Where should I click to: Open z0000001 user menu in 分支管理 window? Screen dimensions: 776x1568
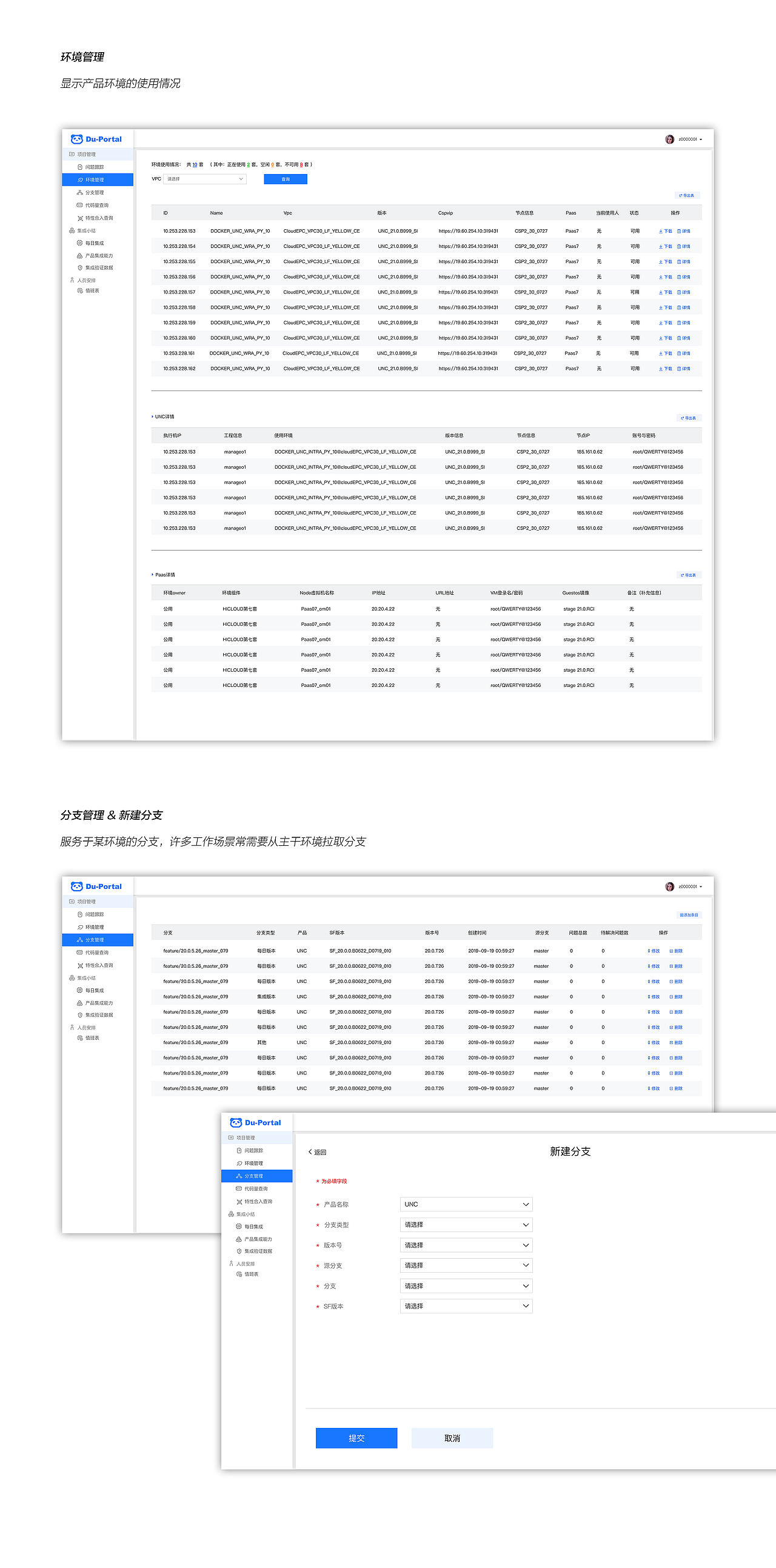[690, 887]
